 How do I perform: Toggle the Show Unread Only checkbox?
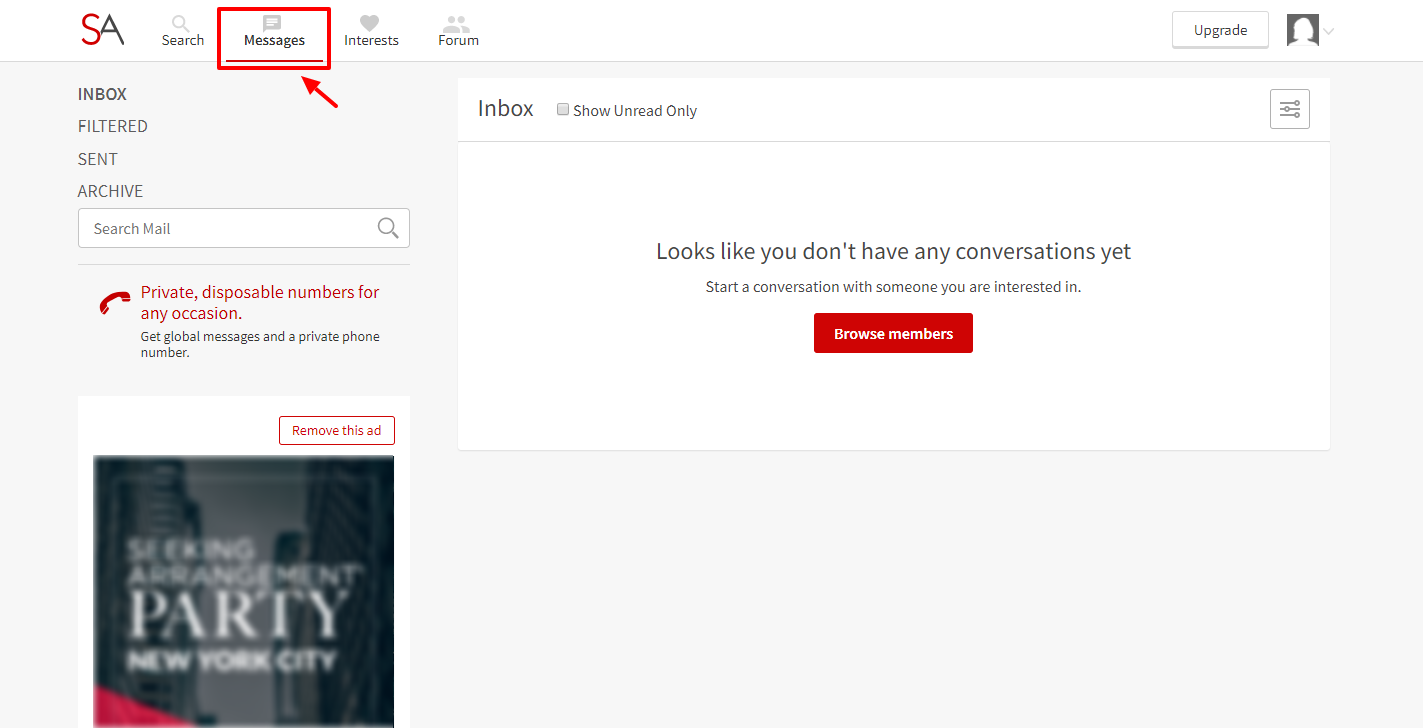pyautogui.click(x=563, y=110)
